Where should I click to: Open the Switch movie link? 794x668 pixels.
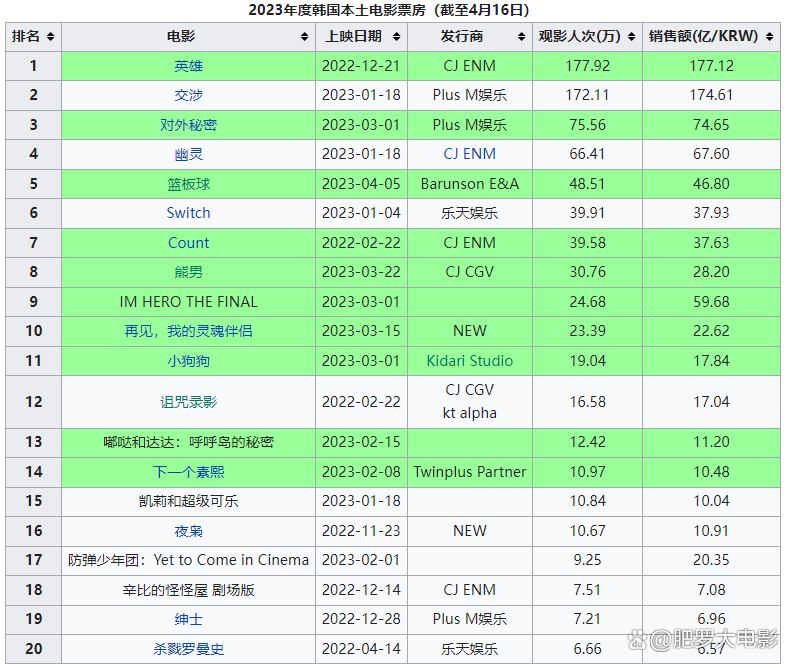(x=188, y=213)
